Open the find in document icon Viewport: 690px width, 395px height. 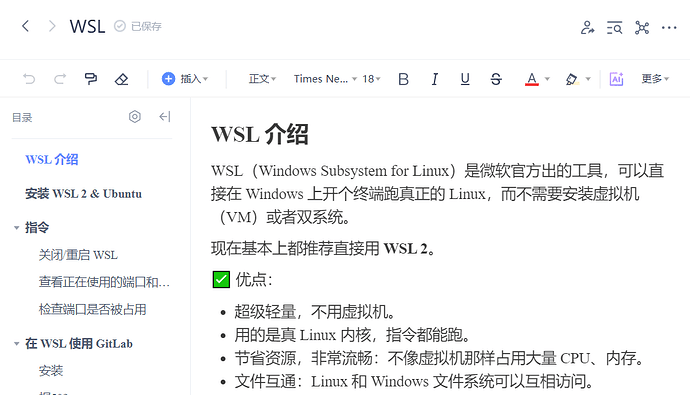(x=614, y=27)
